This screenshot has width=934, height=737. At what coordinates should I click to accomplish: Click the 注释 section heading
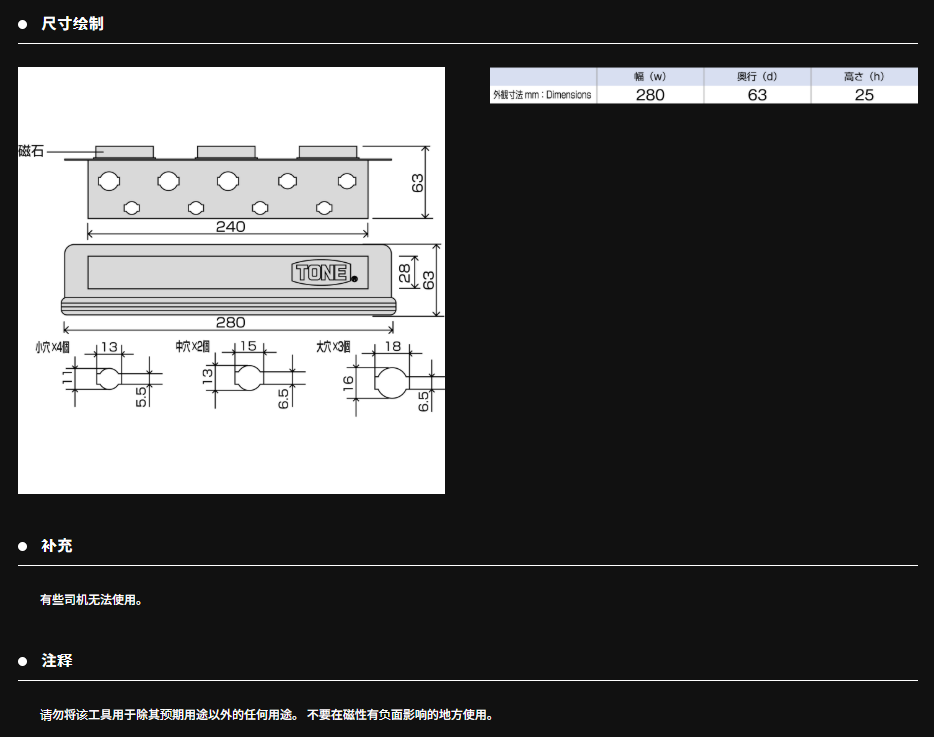point(57,661)
